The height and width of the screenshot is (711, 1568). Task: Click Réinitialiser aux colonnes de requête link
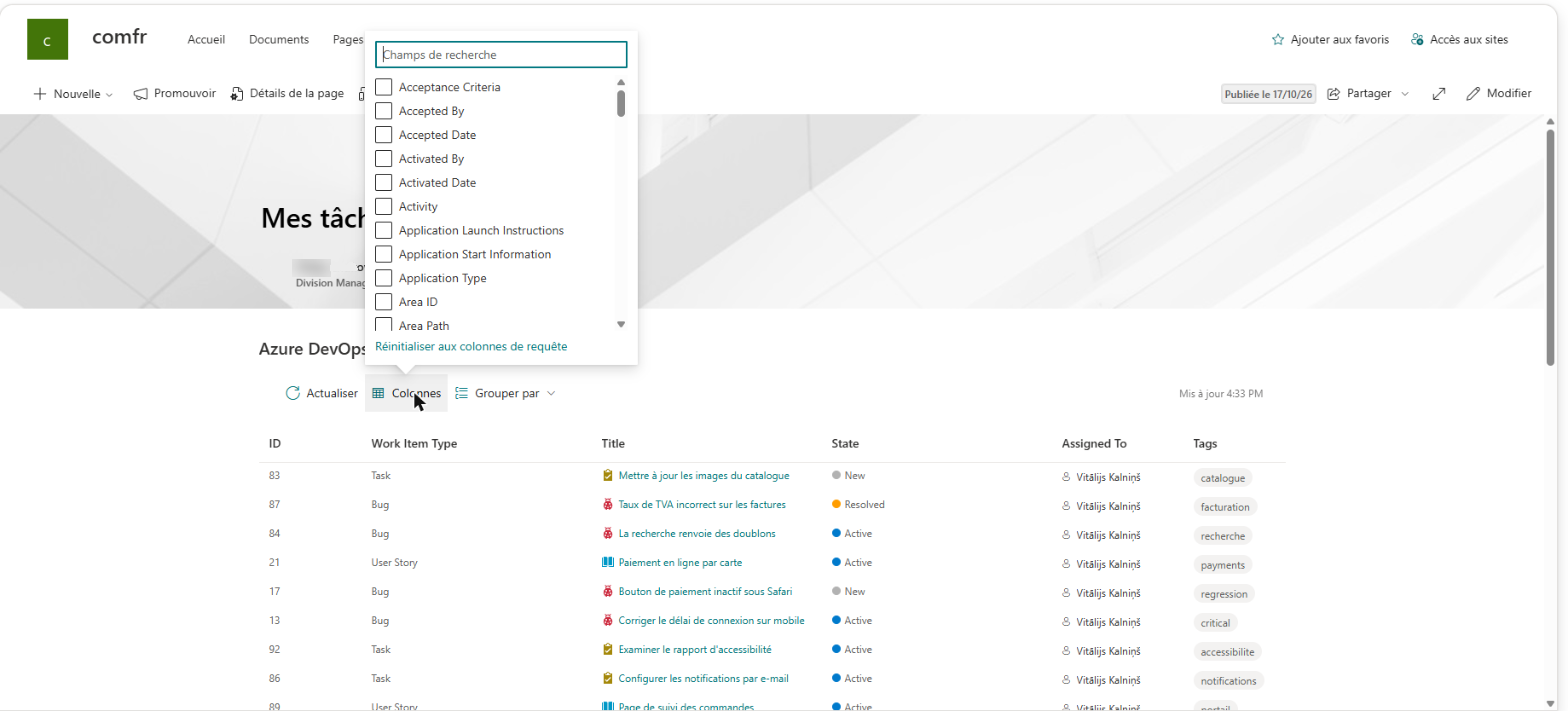[x=471, y=347]
